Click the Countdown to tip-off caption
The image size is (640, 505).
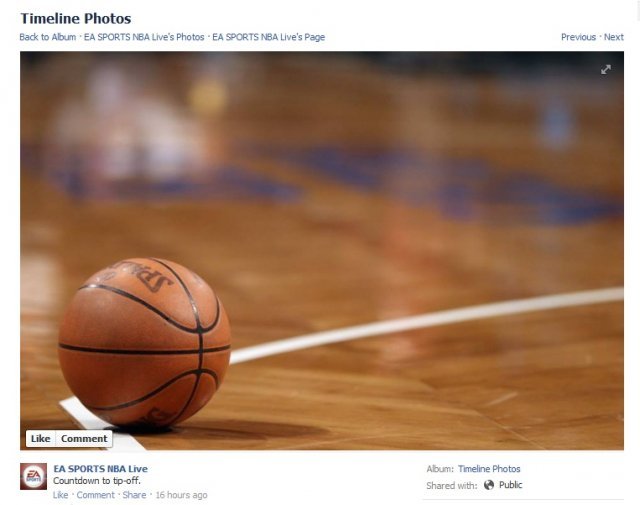[97, 481]
